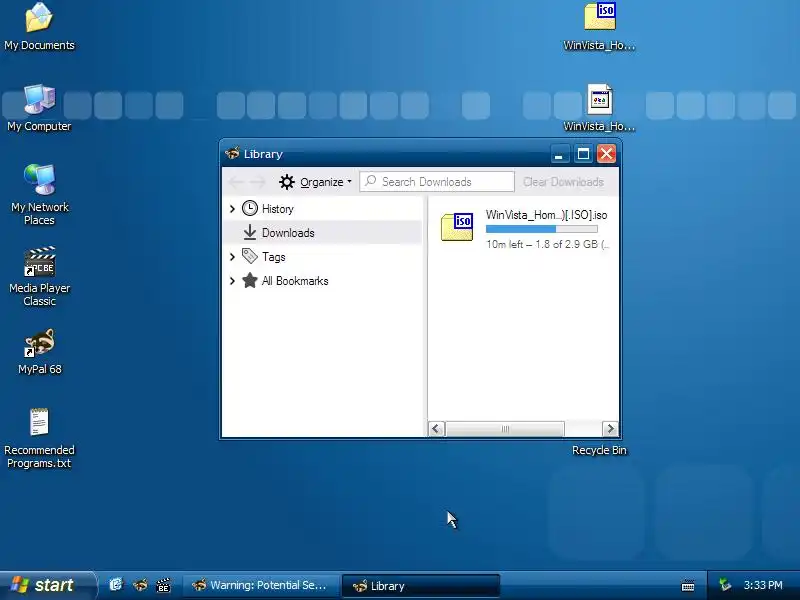Expand the All Bookmarks tree node
The width and height of the screenshot is (800, 600).
[x=232, y=281]
